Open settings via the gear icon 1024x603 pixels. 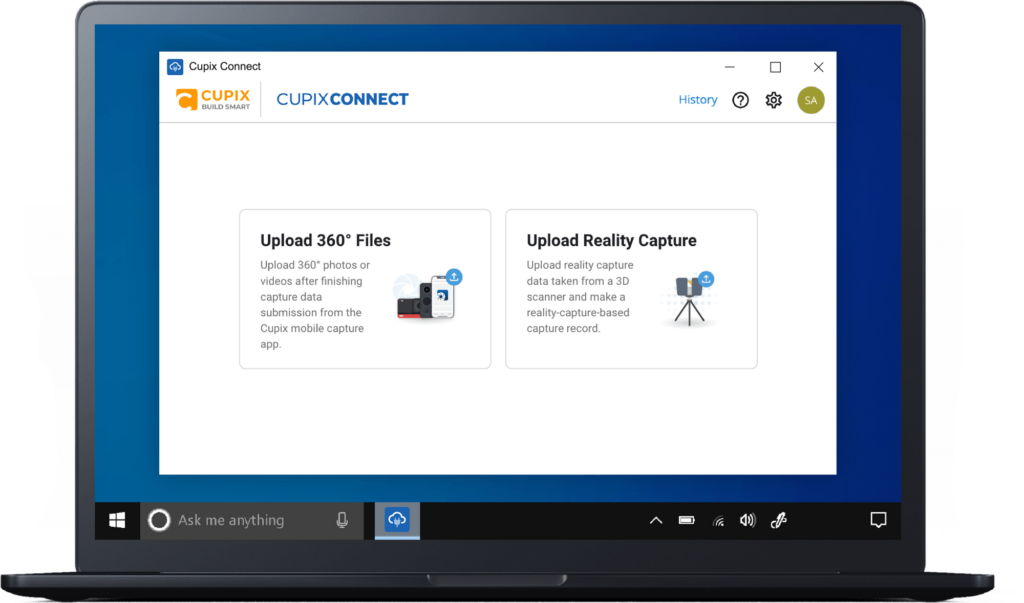coord(773,100)
